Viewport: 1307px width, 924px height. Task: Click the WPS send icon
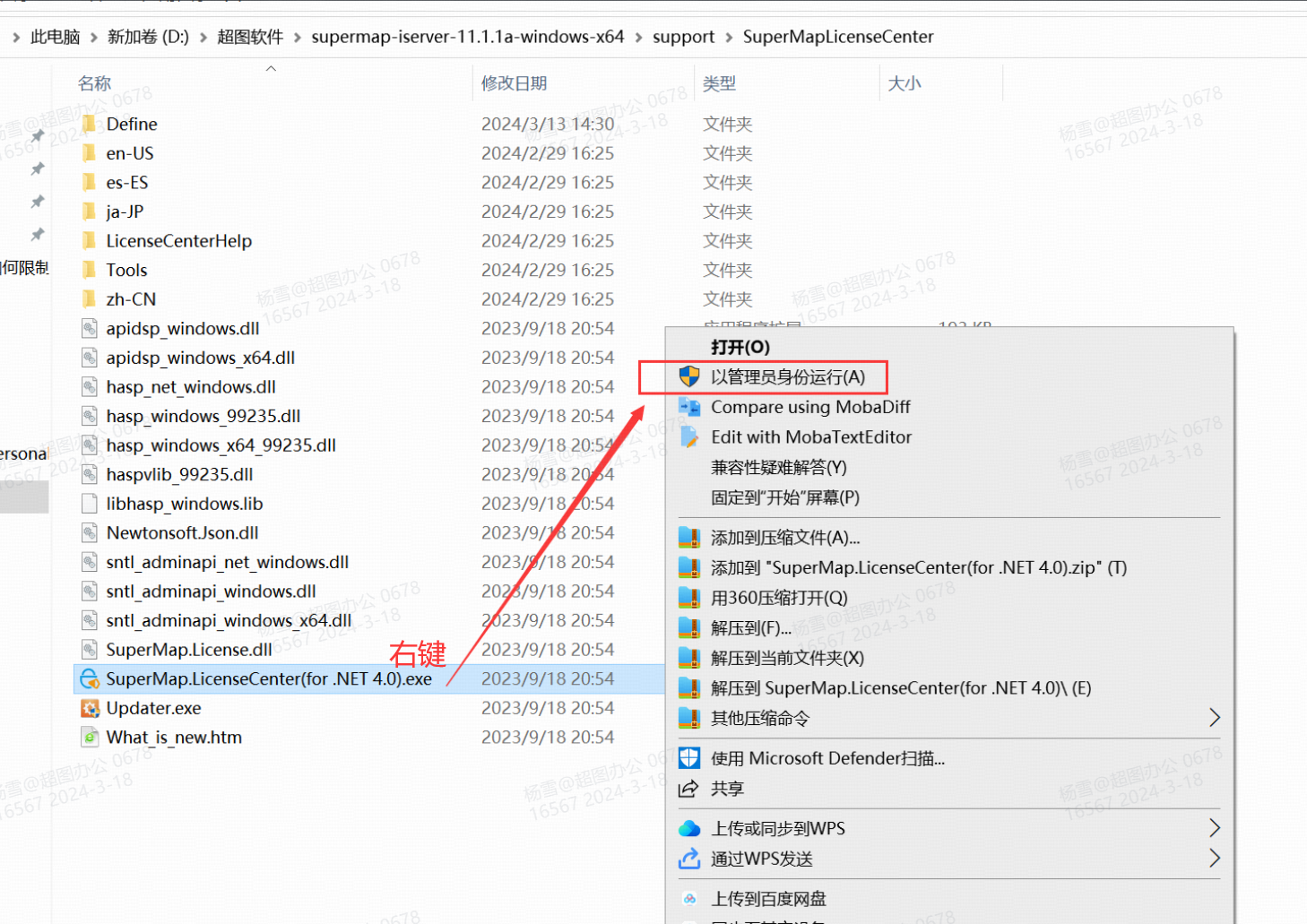coord(689,859)
